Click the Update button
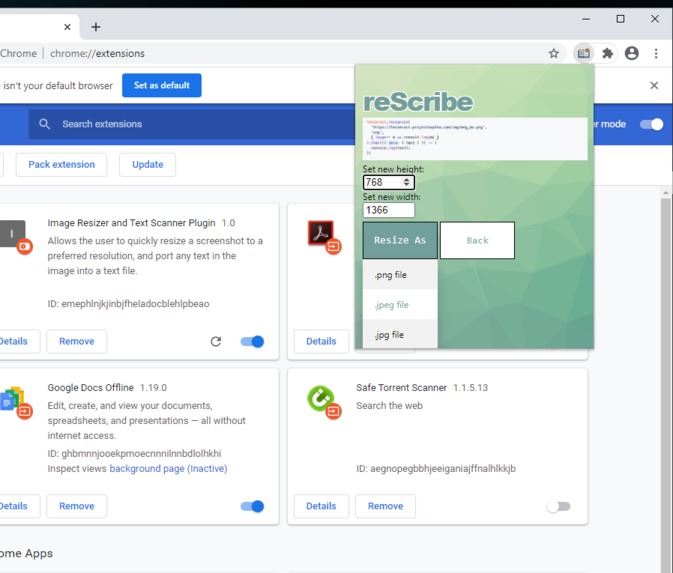Viewport: 673px width, 573px height. coord(148,164)
